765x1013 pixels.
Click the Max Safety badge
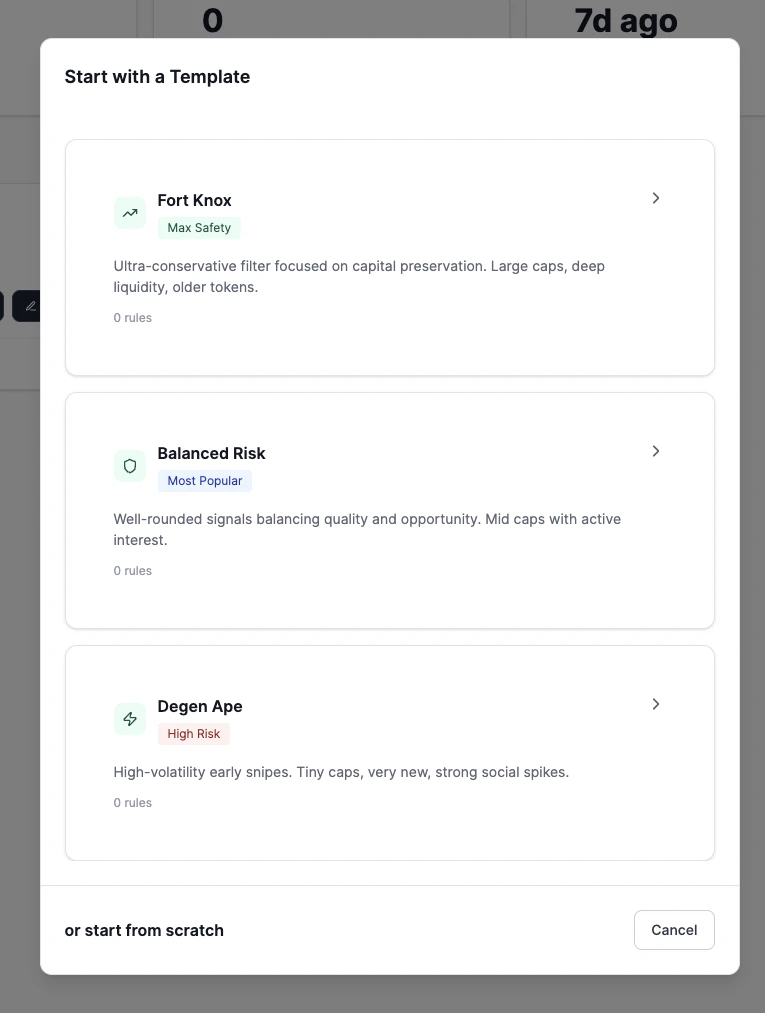(199, 228)
